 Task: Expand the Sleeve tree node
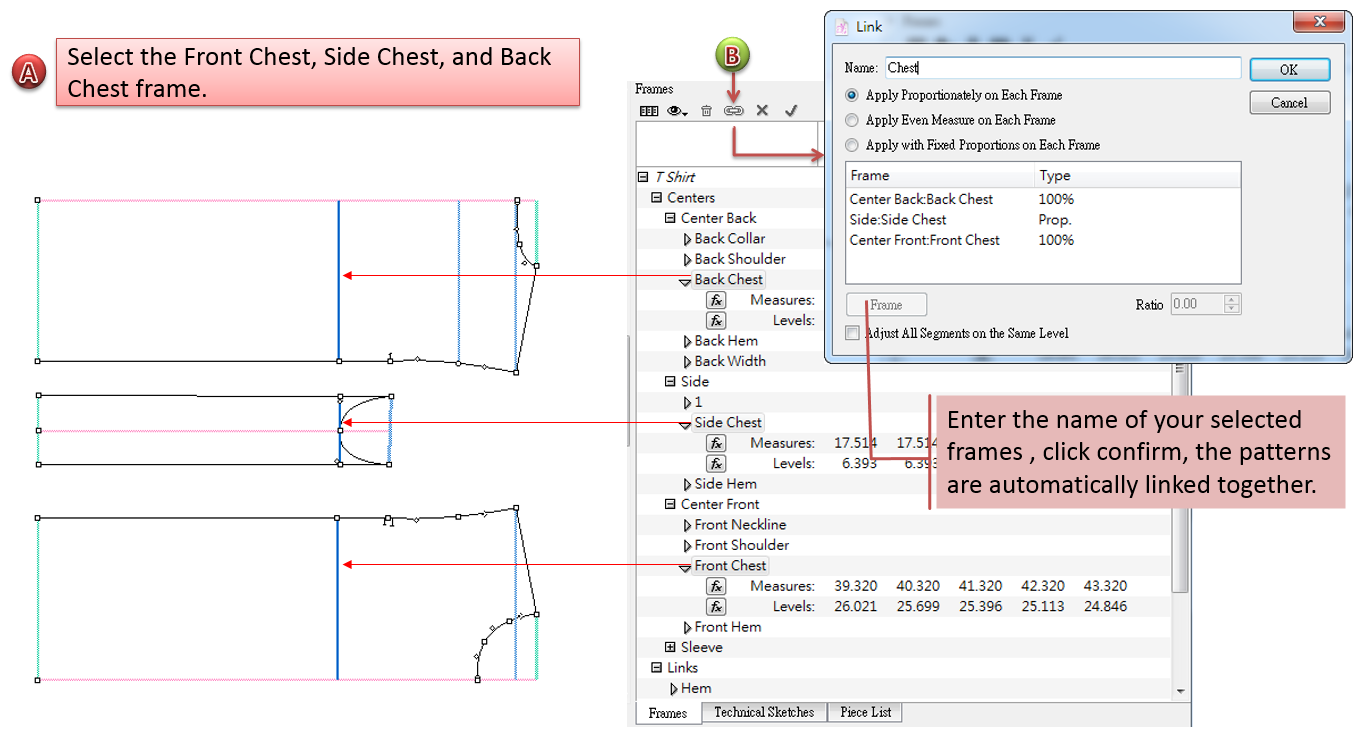pos(671,647)
